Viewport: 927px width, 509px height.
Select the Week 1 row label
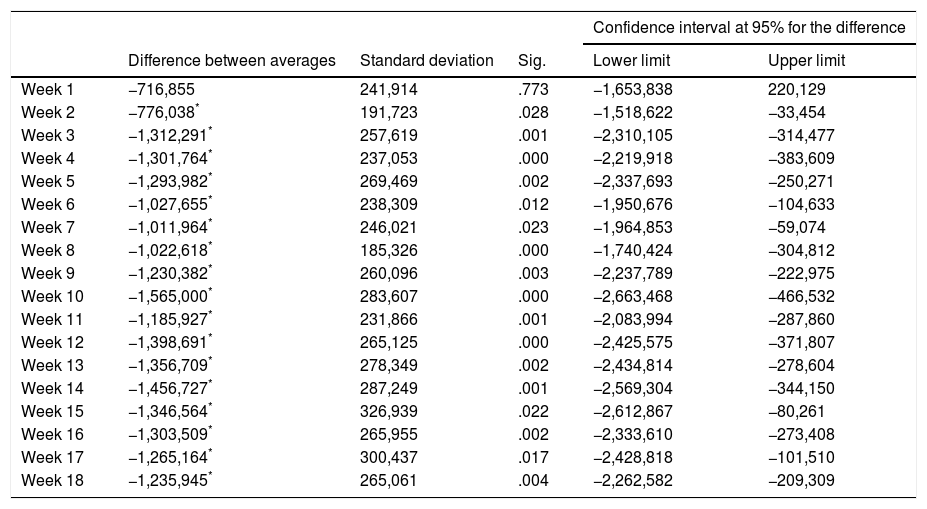point(47,89)
